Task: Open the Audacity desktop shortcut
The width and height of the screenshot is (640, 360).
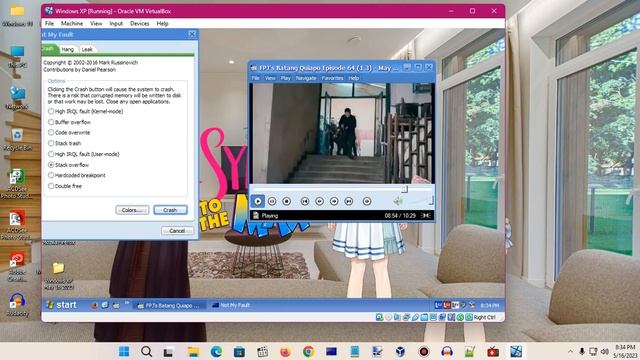Action: (x=17, y=304)
